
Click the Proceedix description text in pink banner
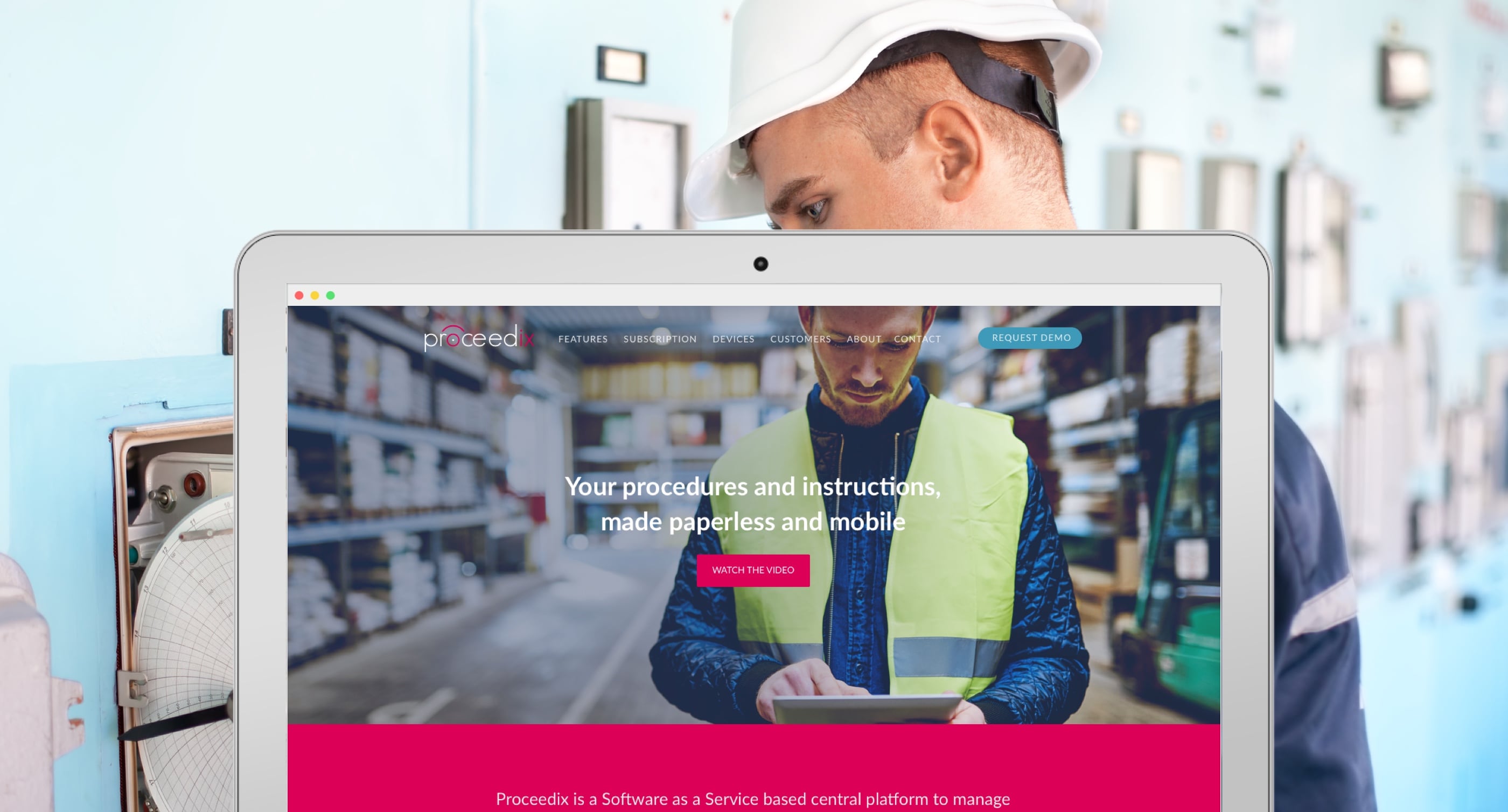pos(753,799)
